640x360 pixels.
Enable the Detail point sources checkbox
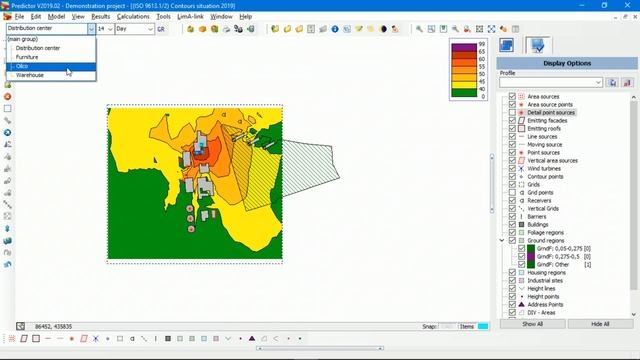click(512, 112)
